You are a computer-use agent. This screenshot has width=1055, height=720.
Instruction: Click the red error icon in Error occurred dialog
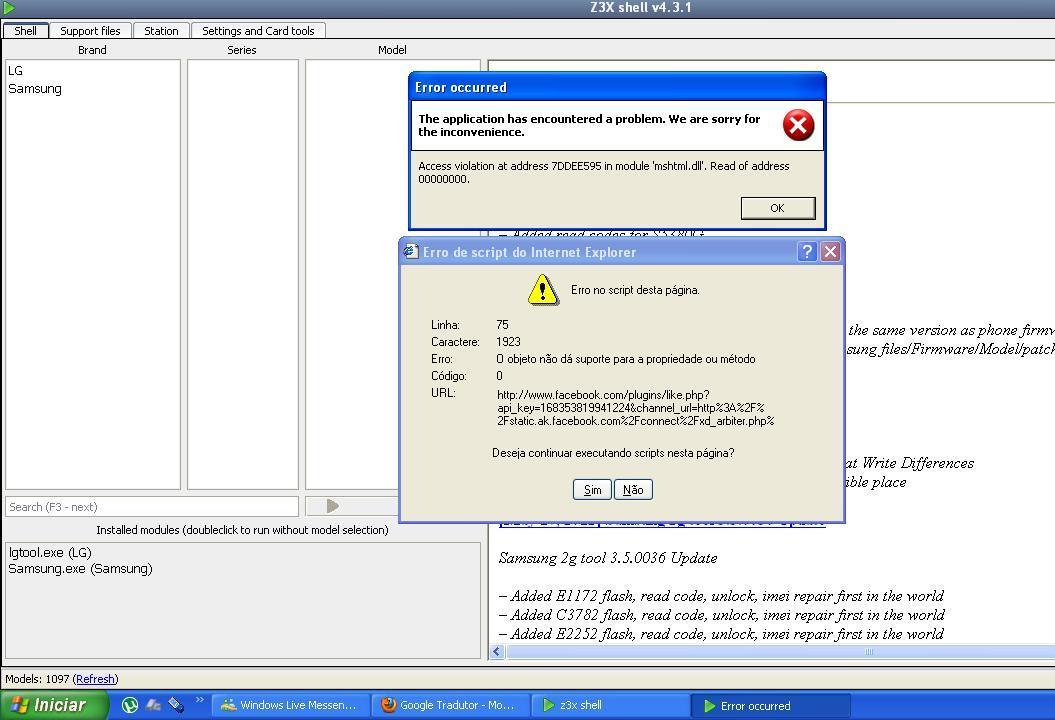(x=798, y=125)
